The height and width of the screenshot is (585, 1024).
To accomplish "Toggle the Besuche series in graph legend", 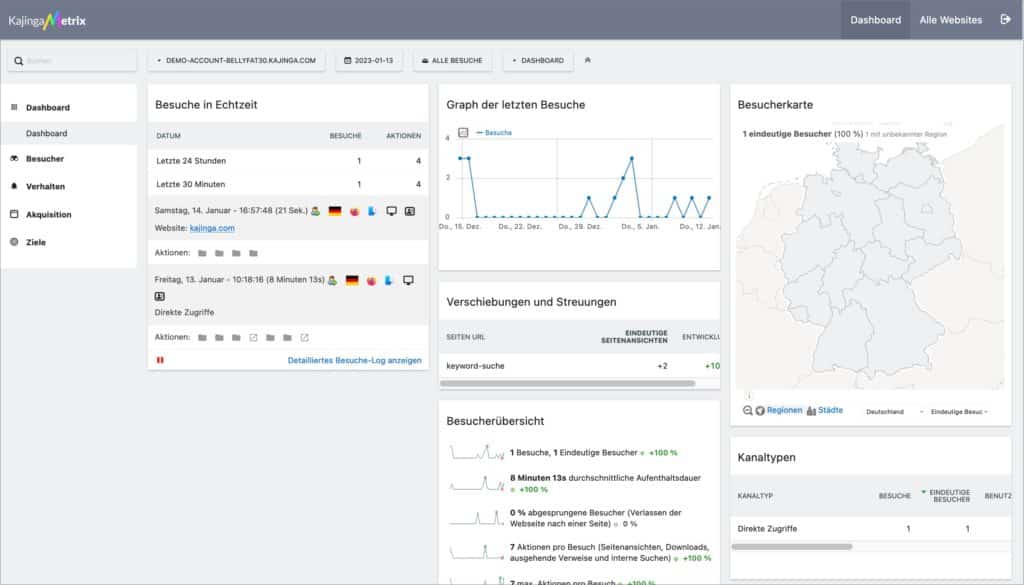I will pos(494,133).
